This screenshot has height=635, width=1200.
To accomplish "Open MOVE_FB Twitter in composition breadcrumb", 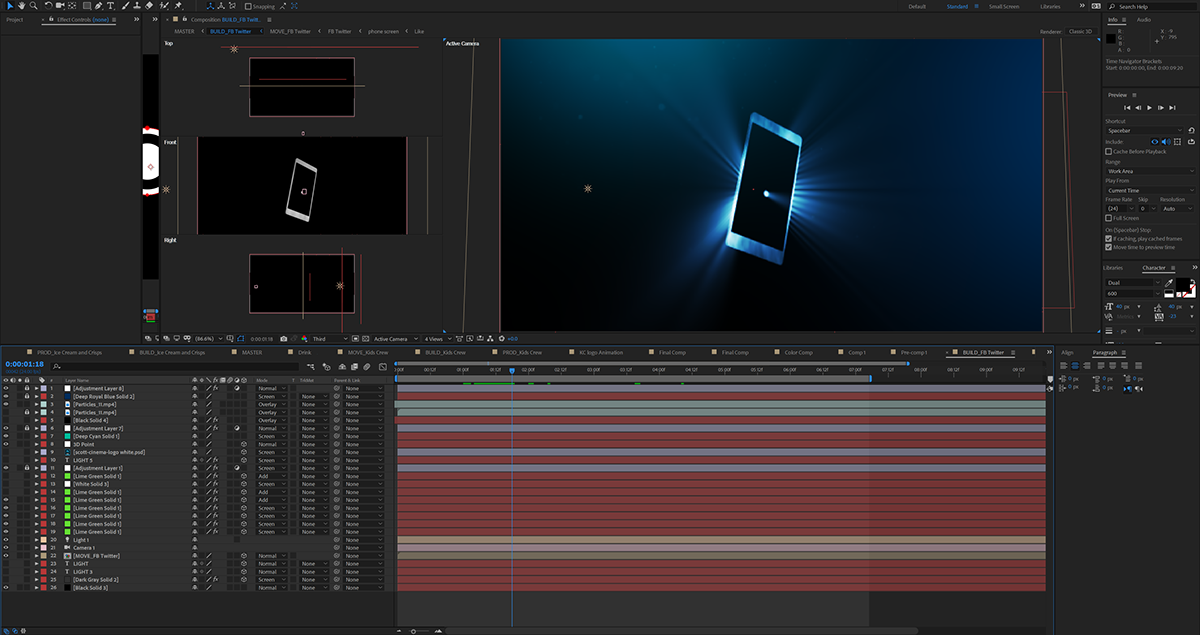I will point(290,31).
